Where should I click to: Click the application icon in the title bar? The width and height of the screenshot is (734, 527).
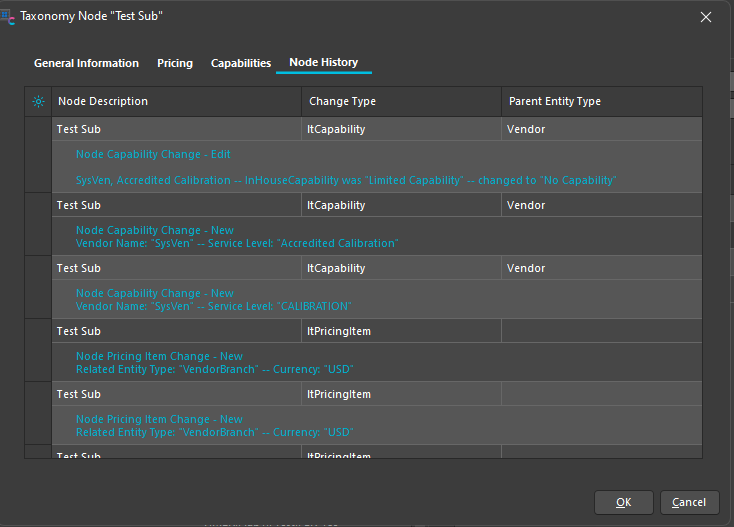point(10,16)
